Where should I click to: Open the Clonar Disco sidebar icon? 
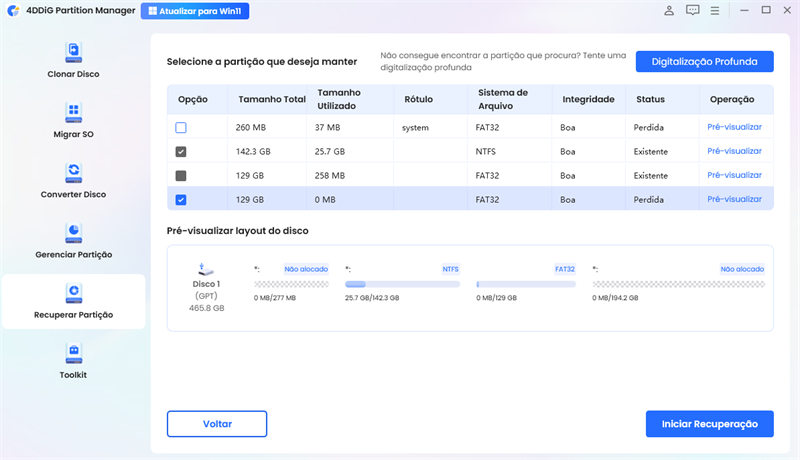point(73,51)
